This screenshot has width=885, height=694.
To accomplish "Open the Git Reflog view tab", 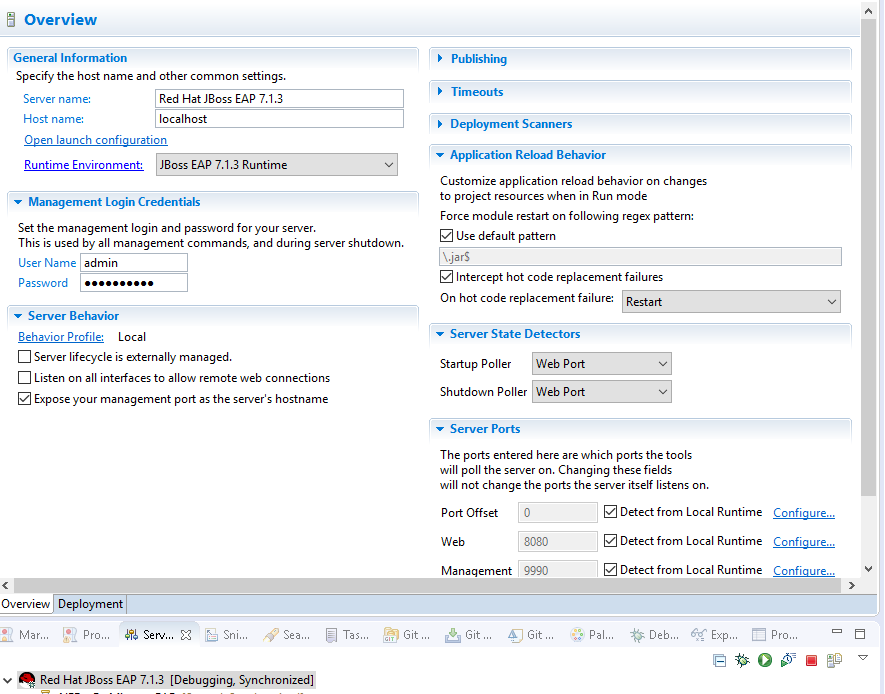I will click(531, 635).
